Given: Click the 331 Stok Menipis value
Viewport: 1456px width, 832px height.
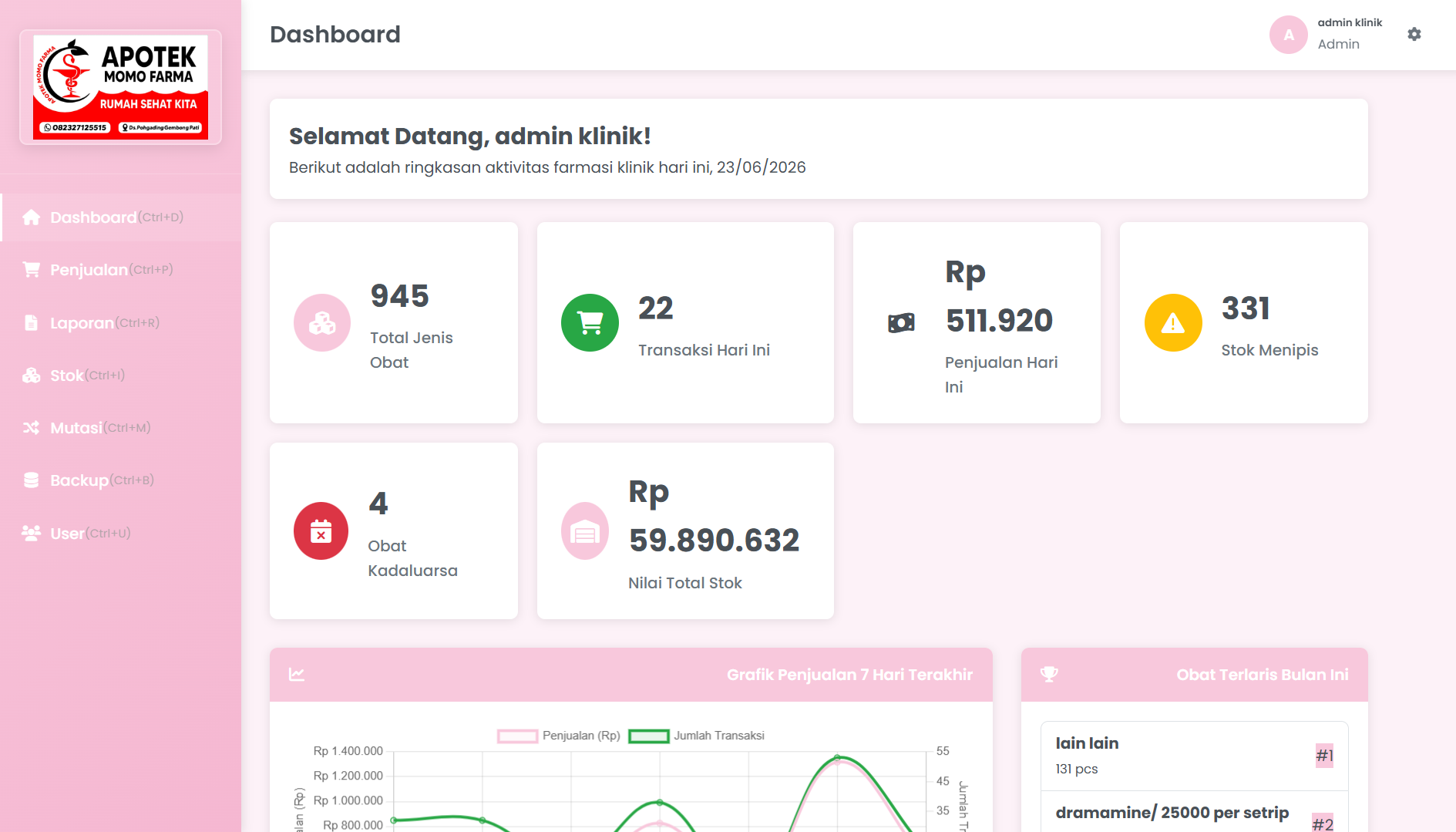Looking at the screenshot, I should click(x=1246, y=308).
